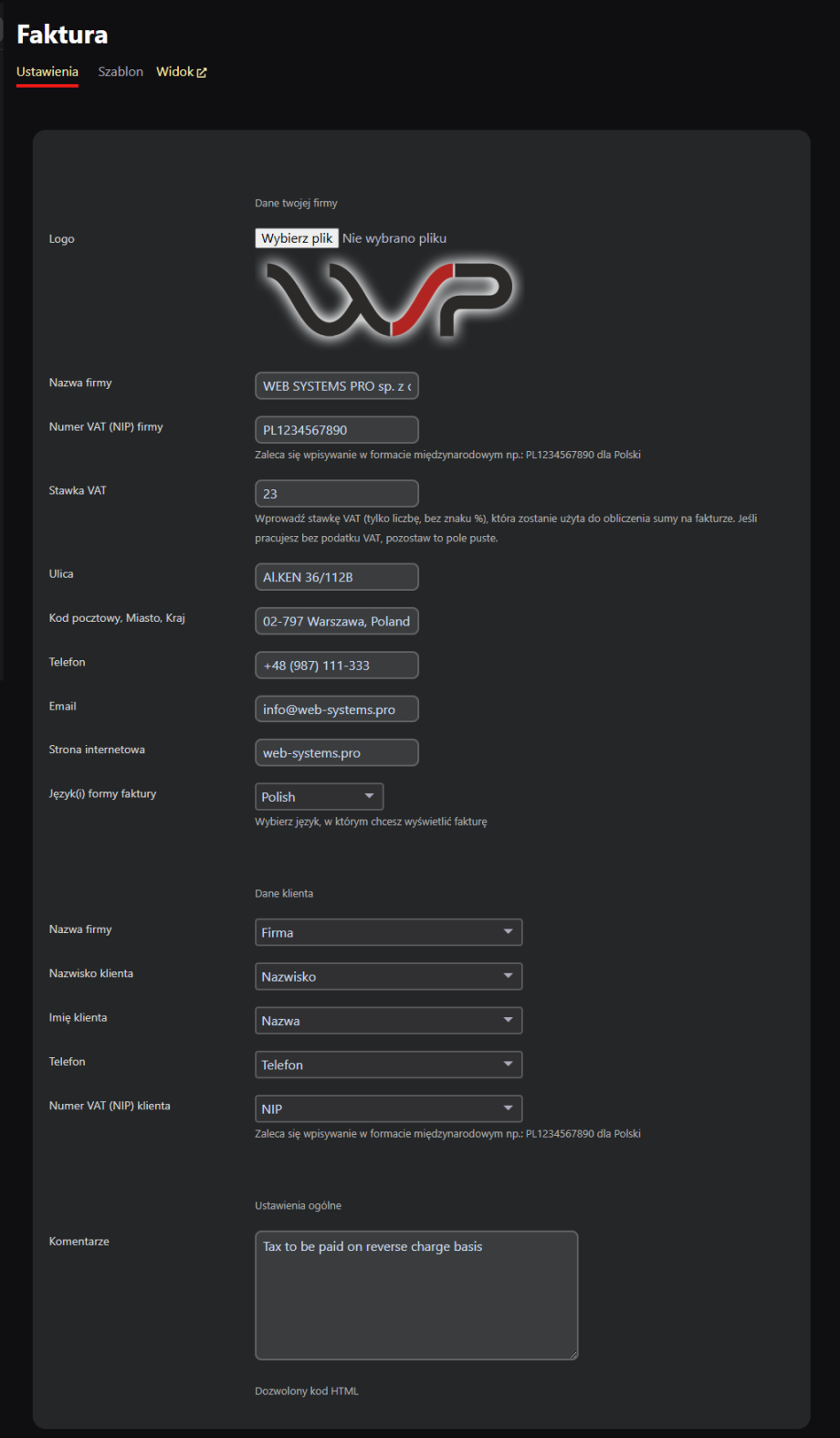
Task: Switch to the Szablon tab
Action: 121,71
